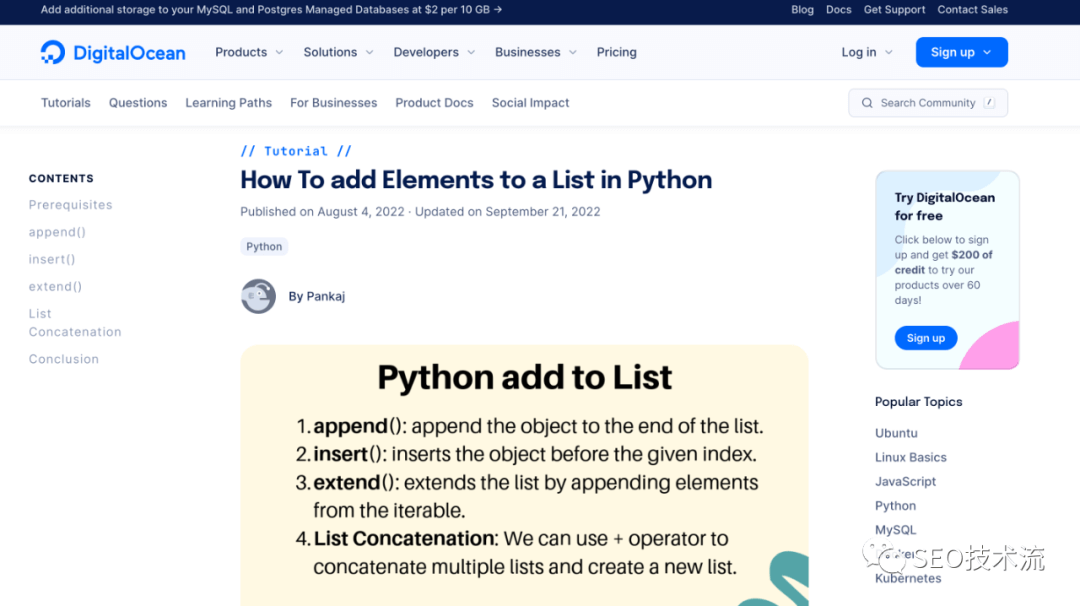
Task: Focus the Search Community field
Action: tap(927, 103)
